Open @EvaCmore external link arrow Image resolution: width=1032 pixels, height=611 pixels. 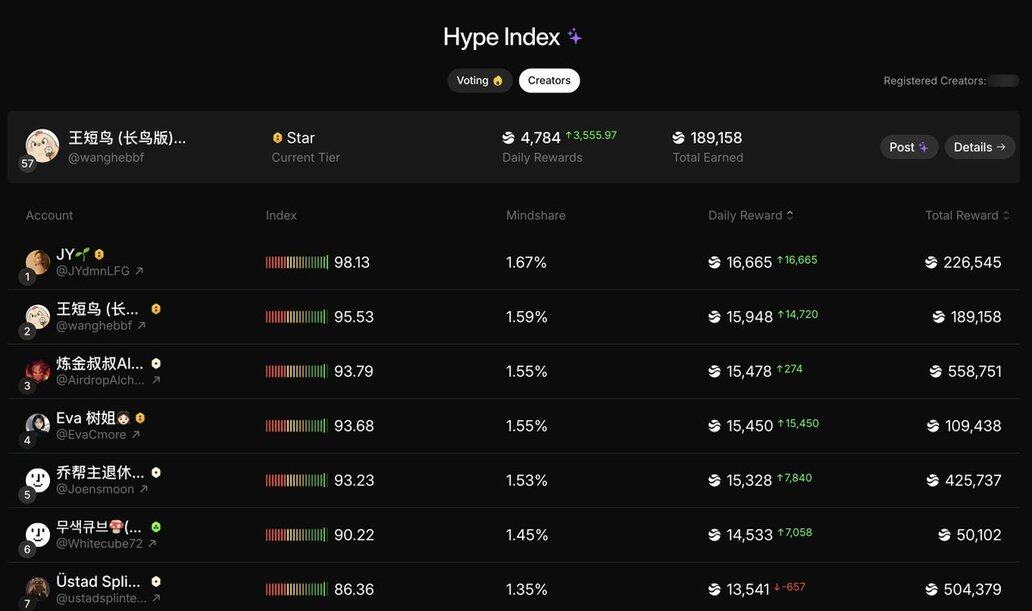coord(136,435)
